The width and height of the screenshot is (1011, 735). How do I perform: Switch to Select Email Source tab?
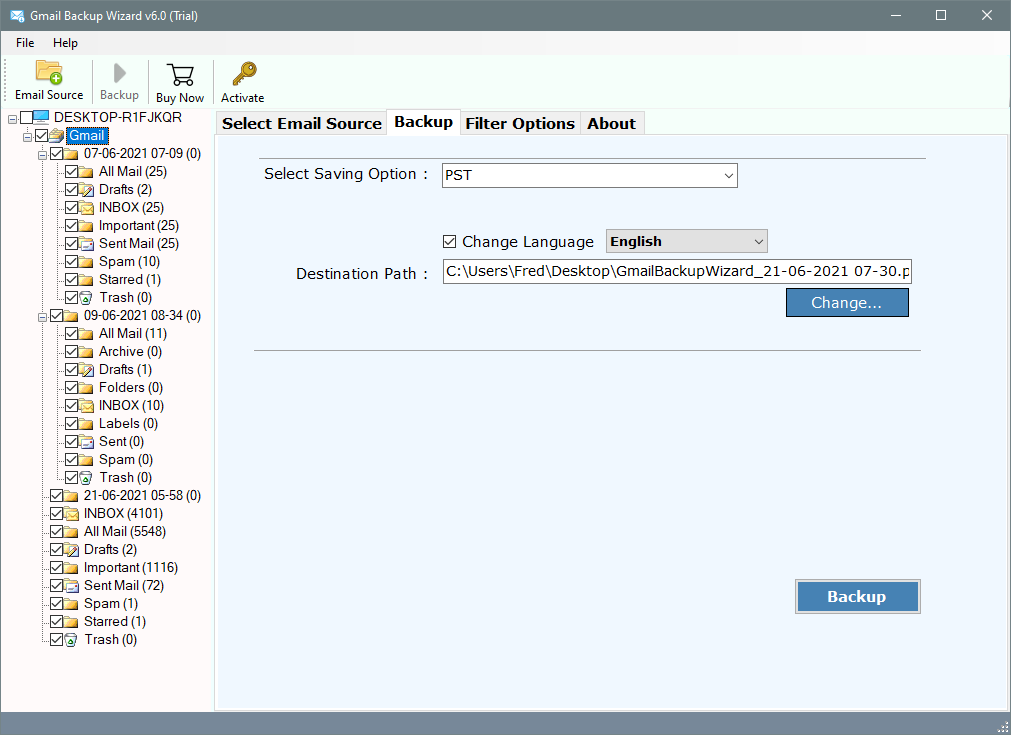click(x=302, y=123)
